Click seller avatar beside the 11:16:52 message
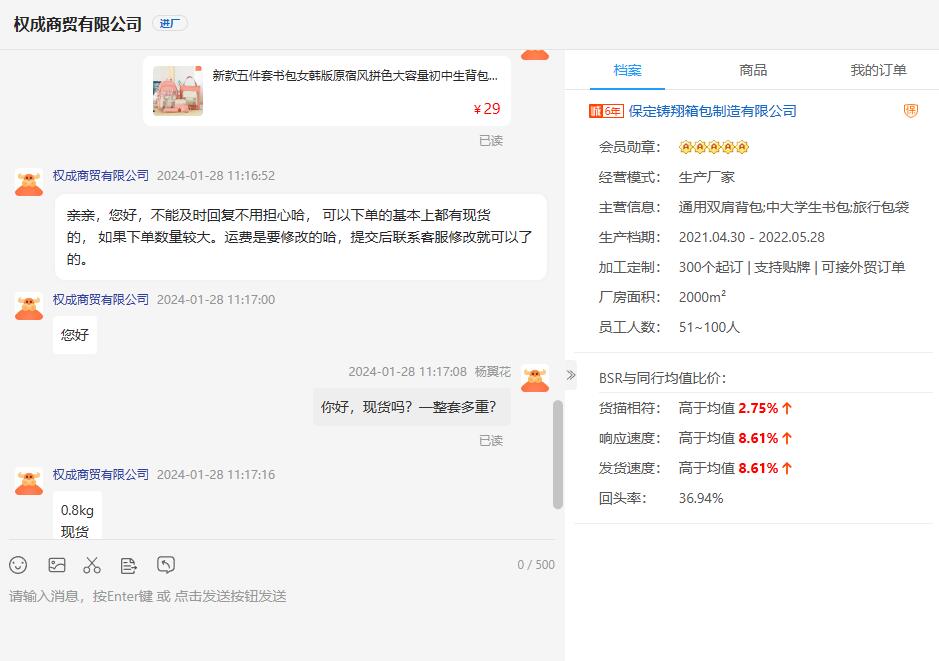The image size is (939, 661). click(x=29, y=182)
